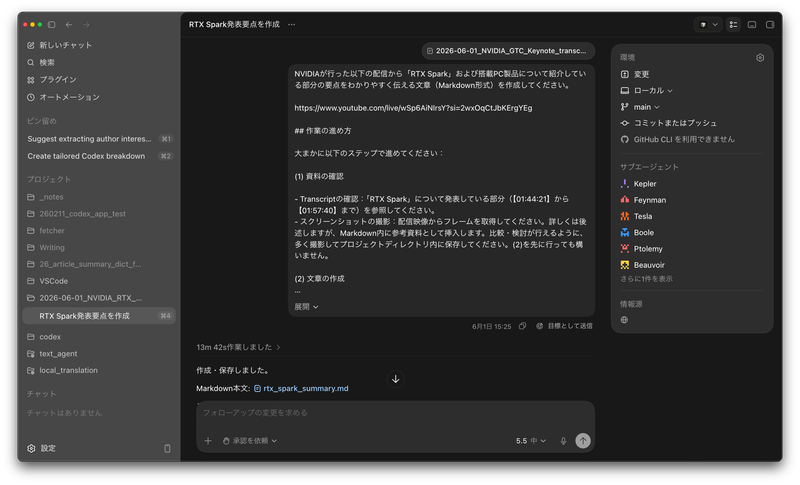Viewport: 800px width, 485px height.
Task: Select the Boole subagent
Action: point(637,233)
